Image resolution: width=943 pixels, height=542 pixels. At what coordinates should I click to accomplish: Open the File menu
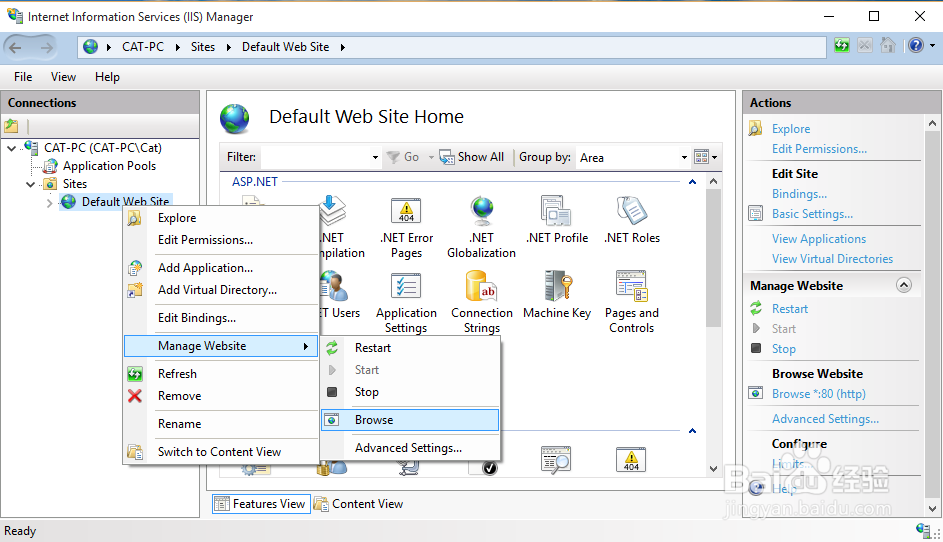tap(23, 77)
